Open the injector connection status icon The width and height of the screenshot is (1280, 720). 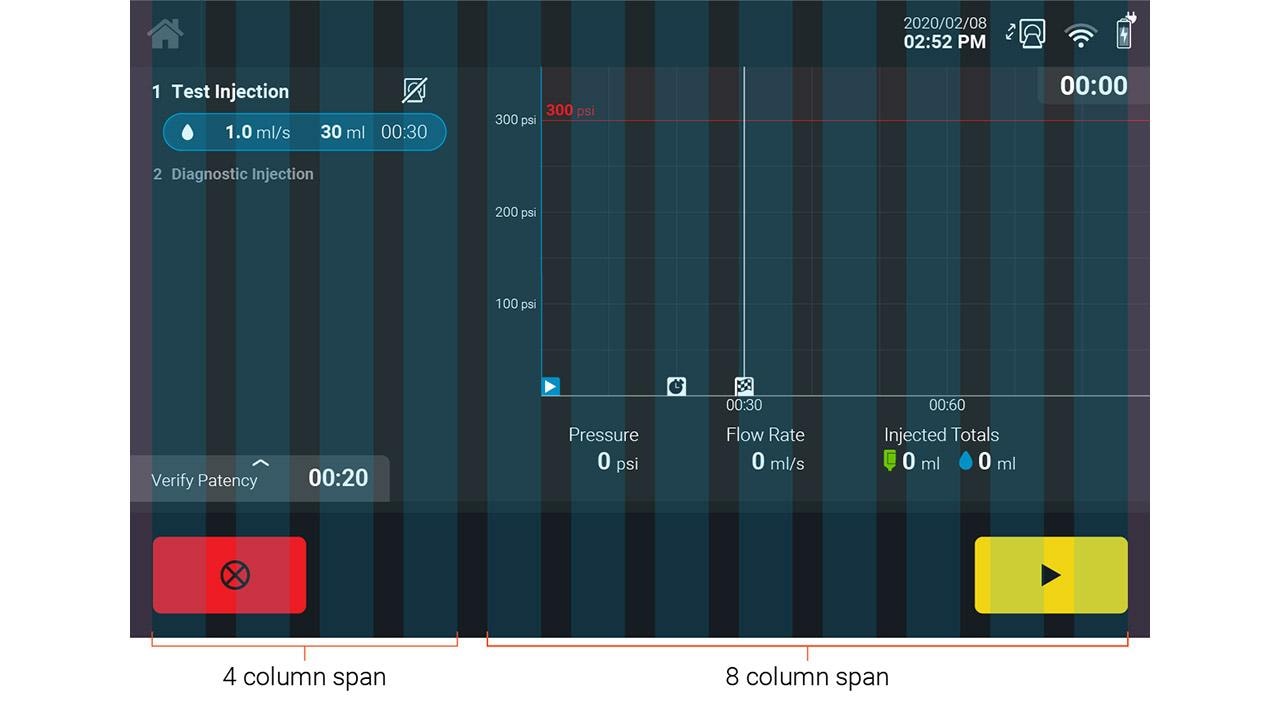[1026, 34]
